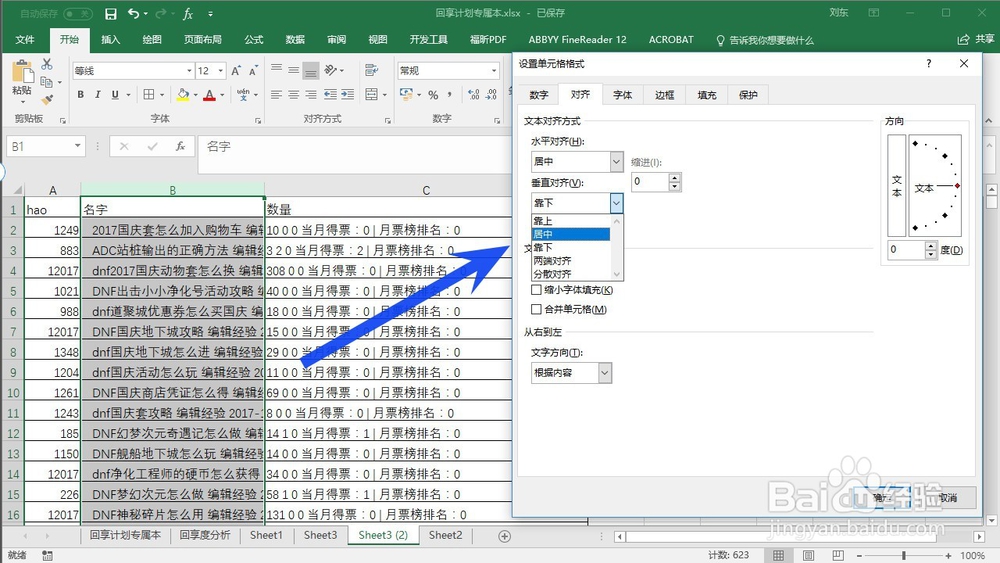Click the Center horizontally icon

[293, 94]
